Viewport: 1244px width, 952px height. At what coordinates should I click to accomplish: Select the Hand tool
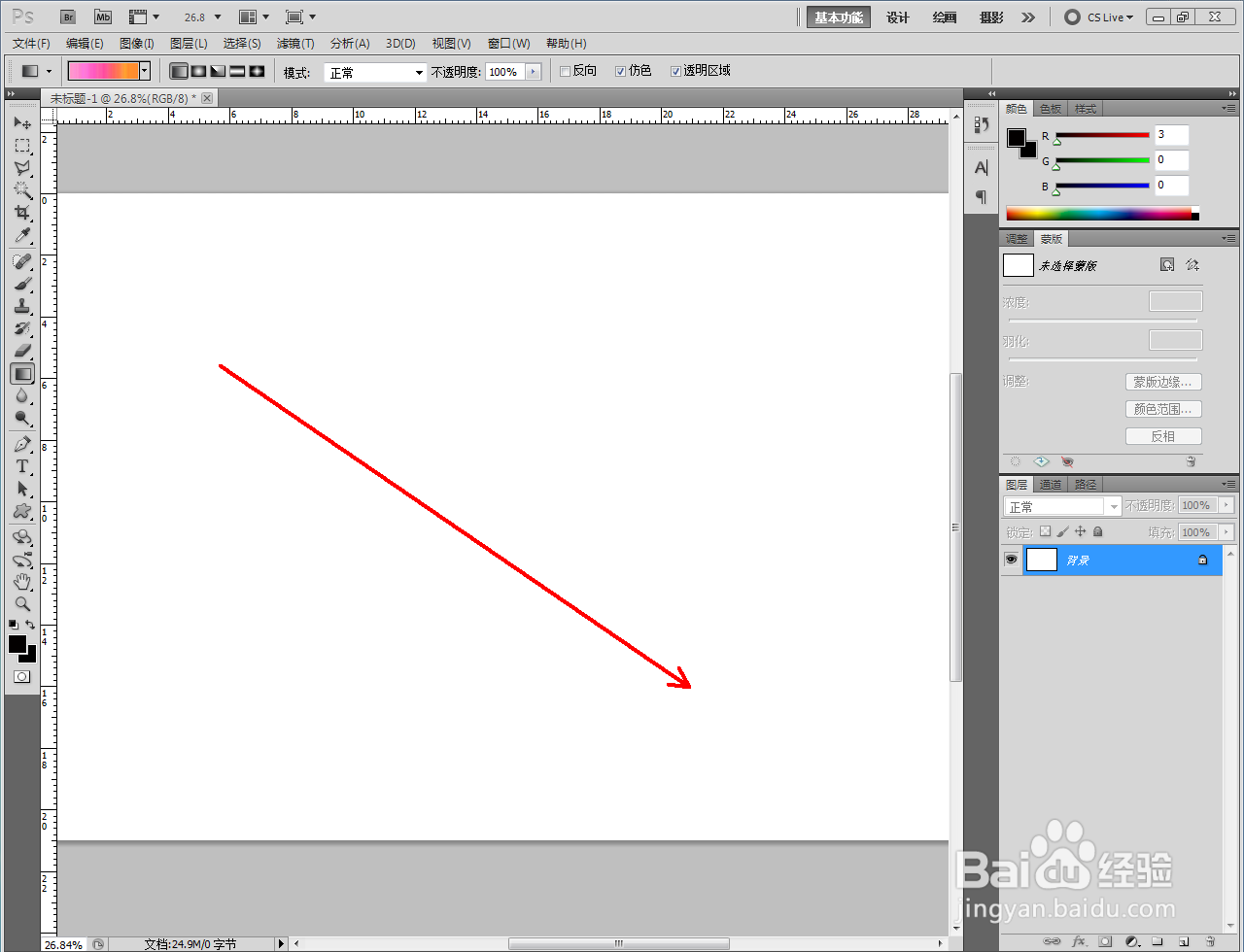(22, 582)
